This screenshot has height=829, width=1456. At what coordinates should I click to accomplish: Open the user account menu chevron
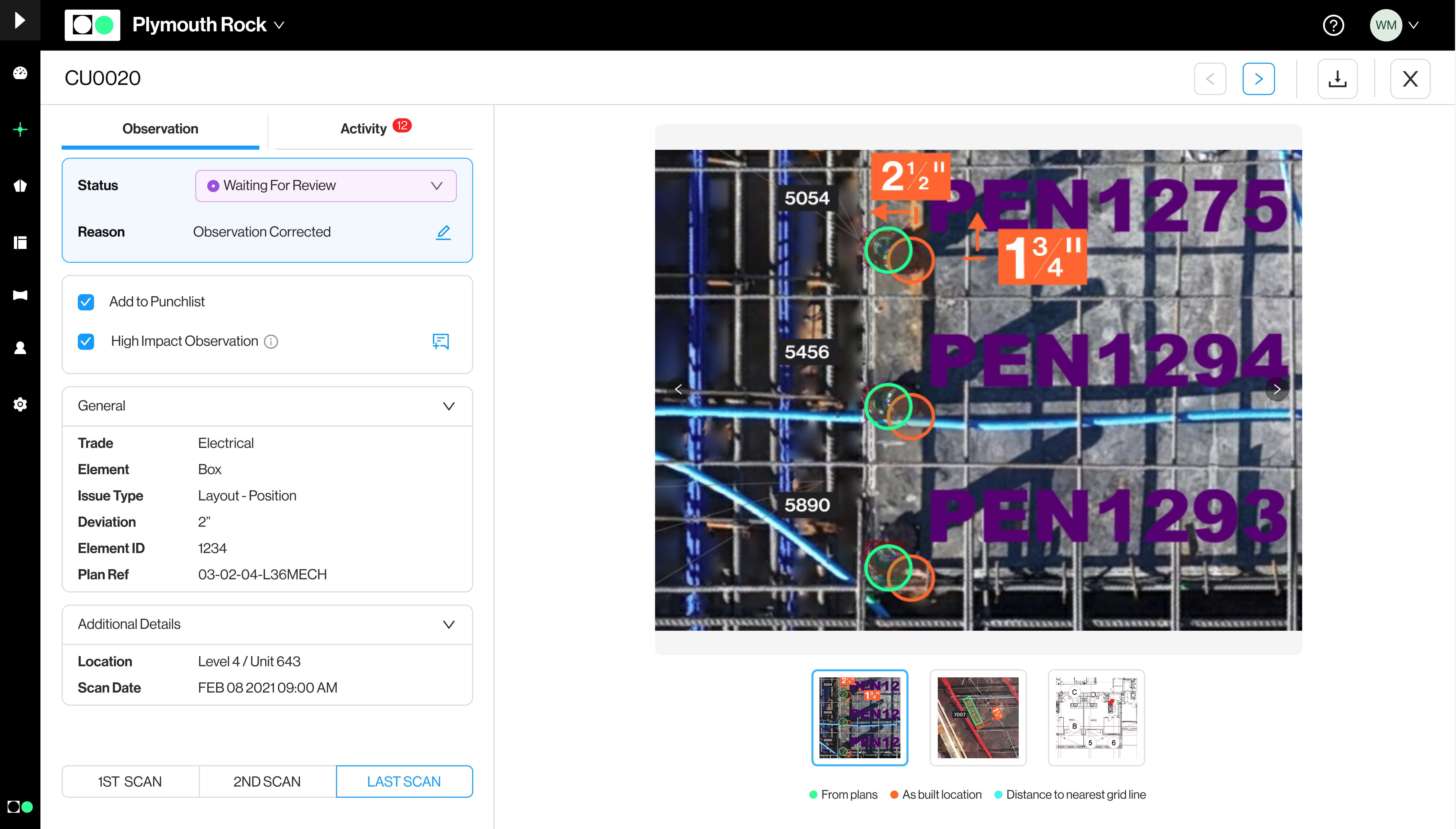pos(1413,25)
